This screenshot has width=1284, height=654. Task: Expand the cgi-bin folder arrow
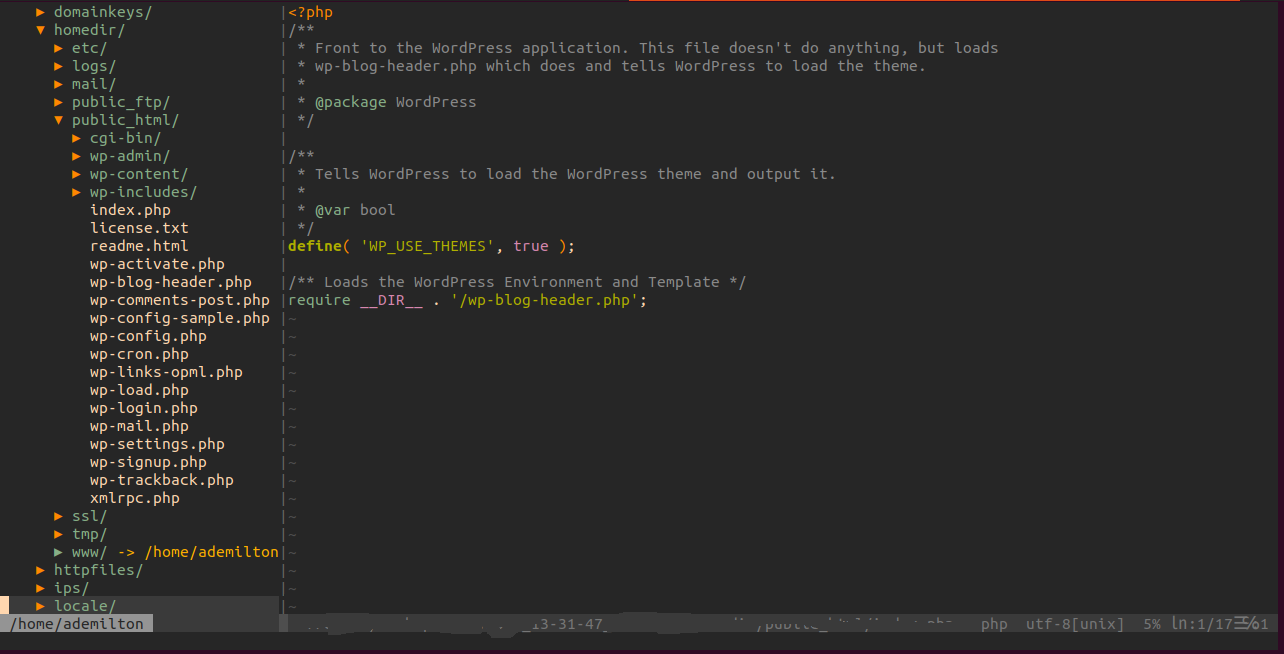(77, 138)
